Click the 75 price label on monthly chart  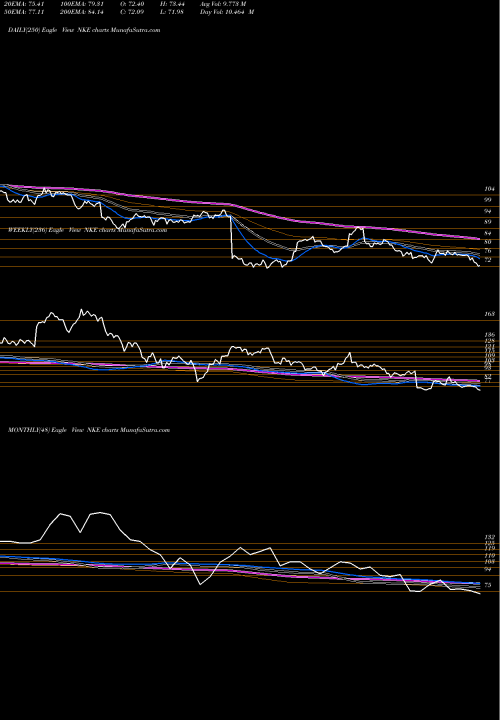[x=488, y=585]
